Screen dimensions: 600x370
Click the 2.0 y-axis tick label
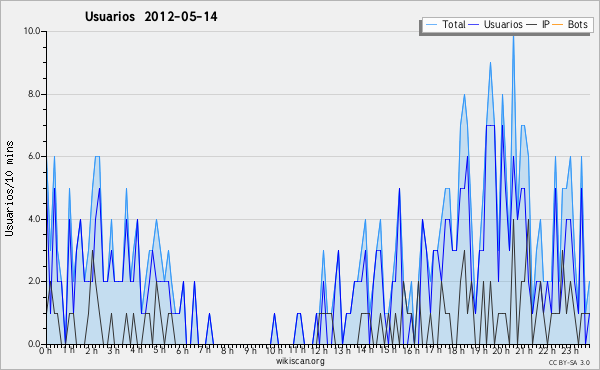pyautogui.click(x=34, y=281)
